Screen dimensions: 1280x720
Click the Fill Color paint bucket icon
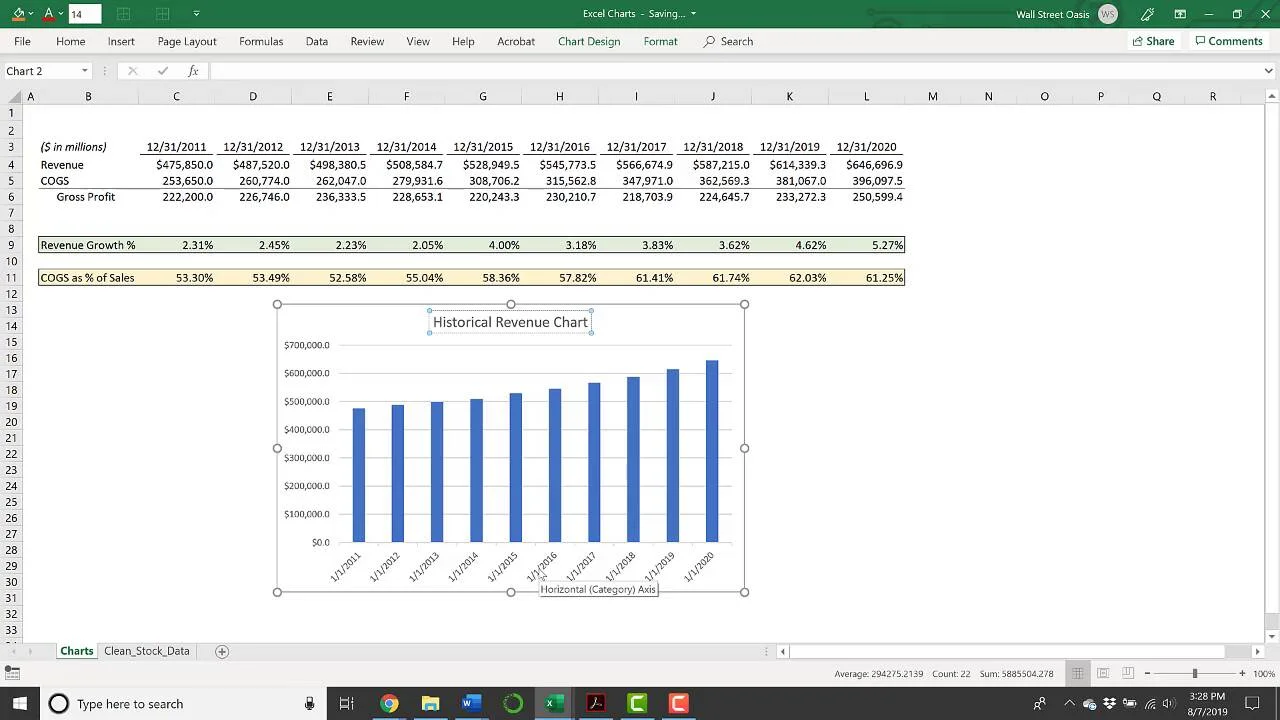coord(18,14)
